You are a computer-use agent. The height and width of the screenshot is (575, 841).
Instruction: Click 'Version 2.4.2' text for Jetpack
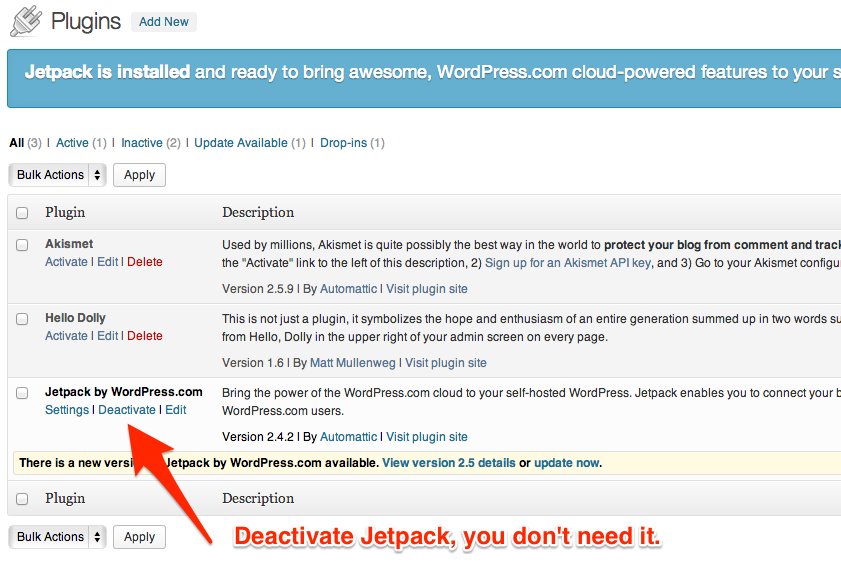click(258, 437)
